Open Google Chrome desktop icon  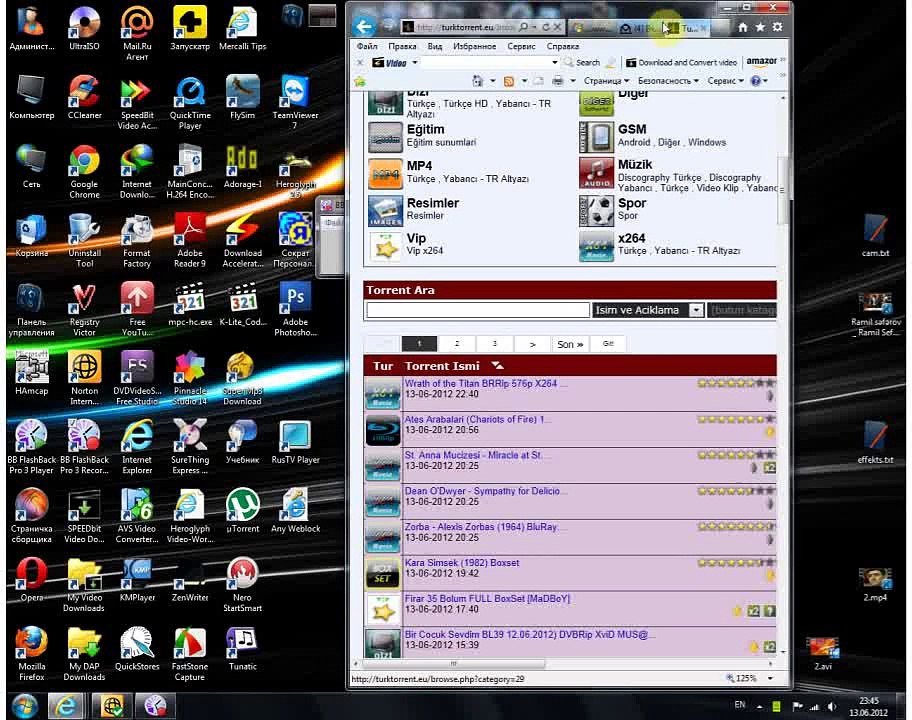point(84,172)
